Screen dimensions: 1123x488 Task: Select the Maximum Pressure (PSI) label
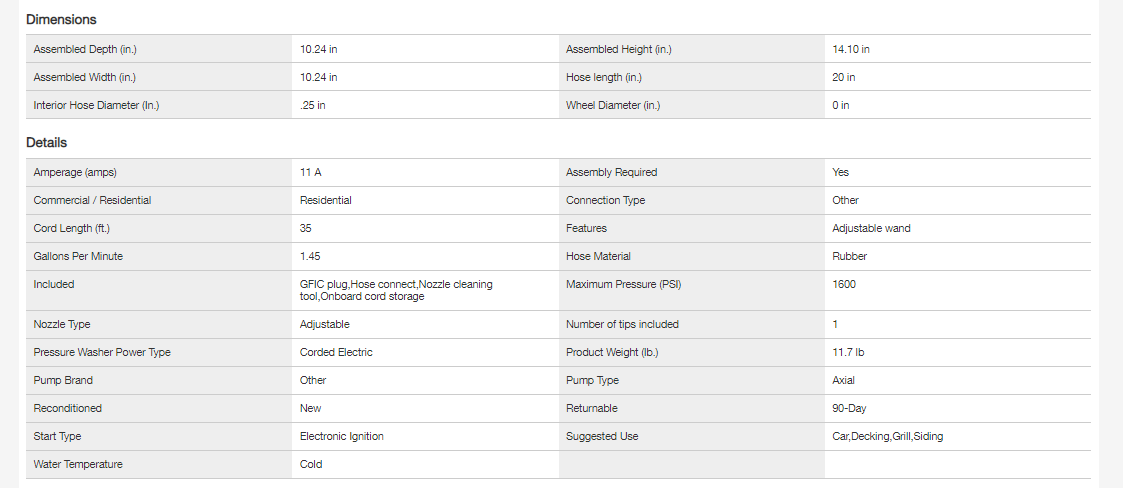[624, 284]
